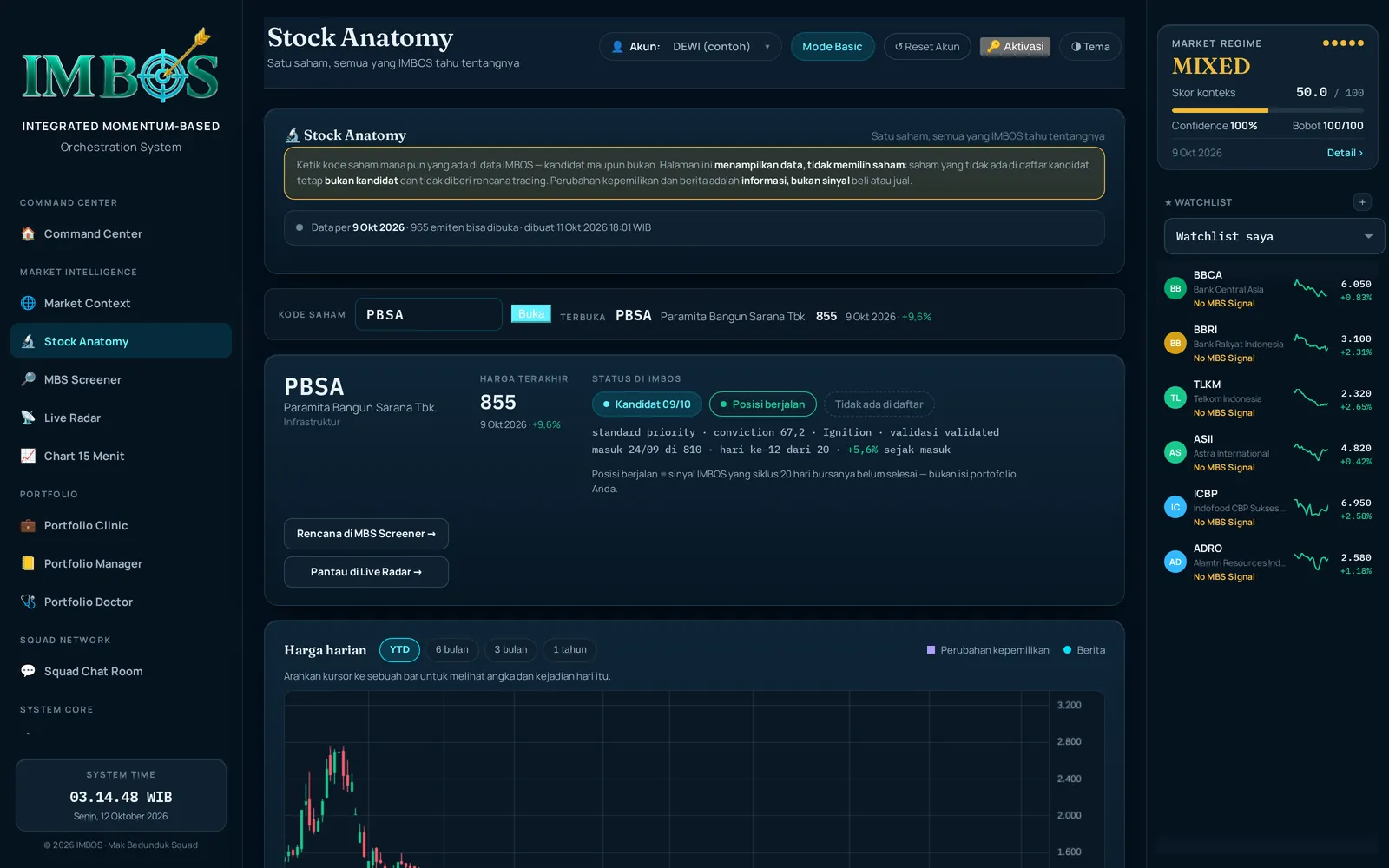Select the 6 bulan range

click(451, 649)
